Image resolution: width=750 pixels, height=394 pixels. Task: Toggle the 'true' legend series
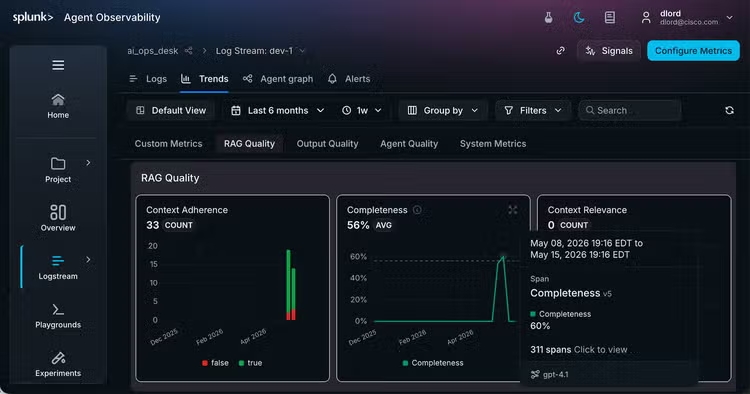pos(250,363)
